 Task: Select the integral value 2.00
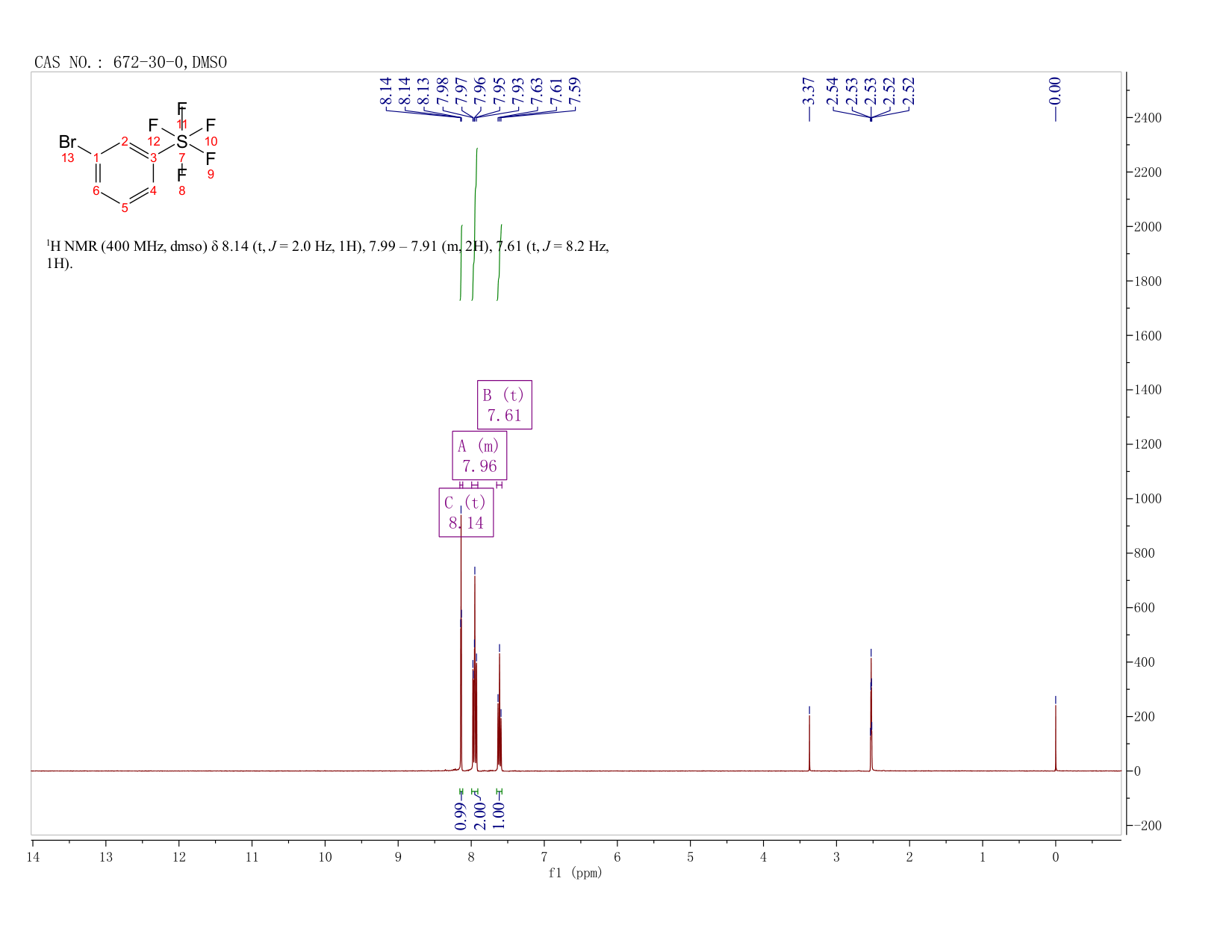click(480, 815)
